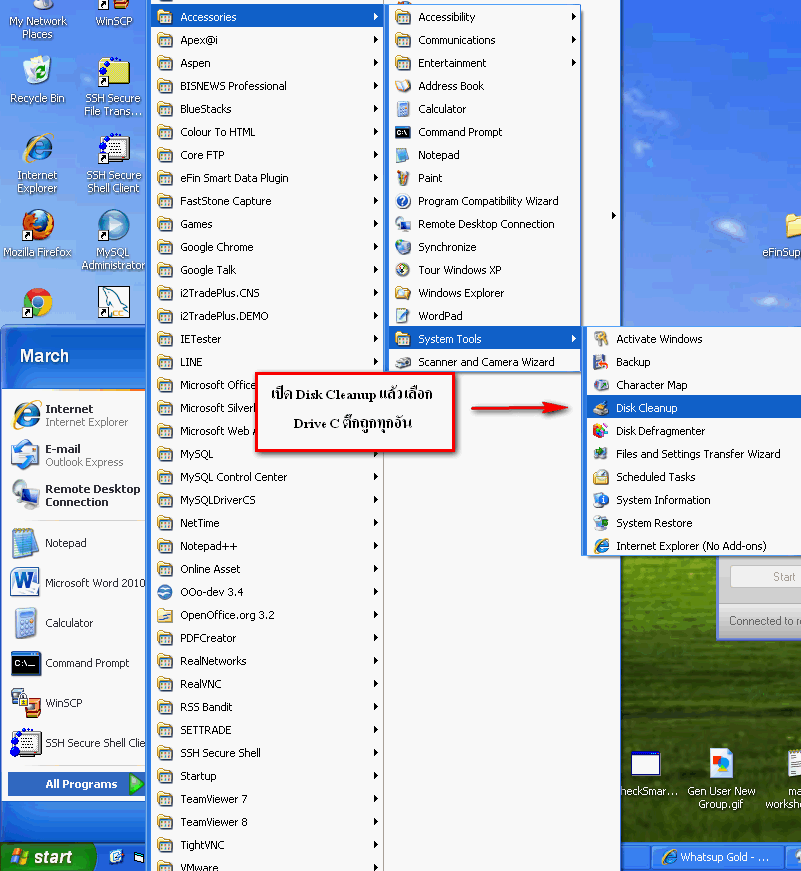801x871 pixels.
Task: Open the Startup program group
Action: (267, 776)
